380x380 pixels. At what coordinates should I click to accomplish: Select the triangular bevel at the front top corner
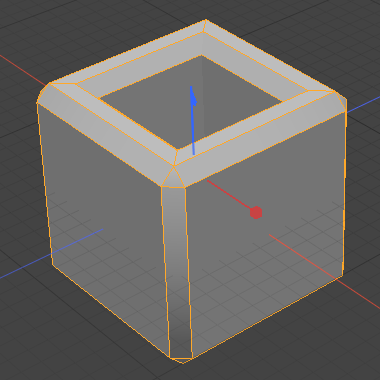coord(173,178)
